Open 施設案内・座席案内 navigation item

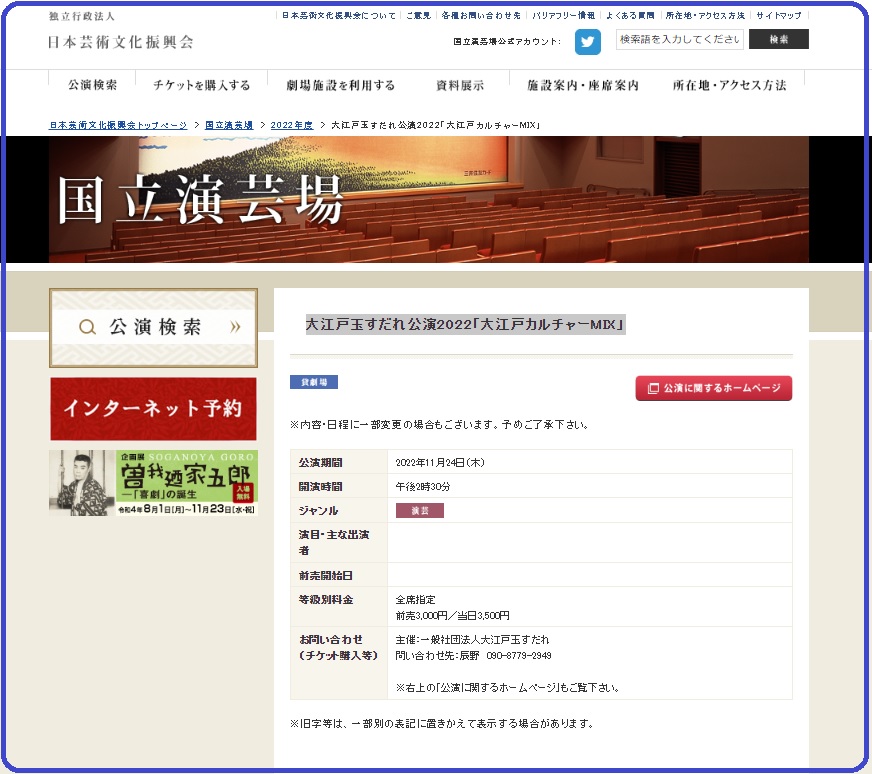point(583,85)
